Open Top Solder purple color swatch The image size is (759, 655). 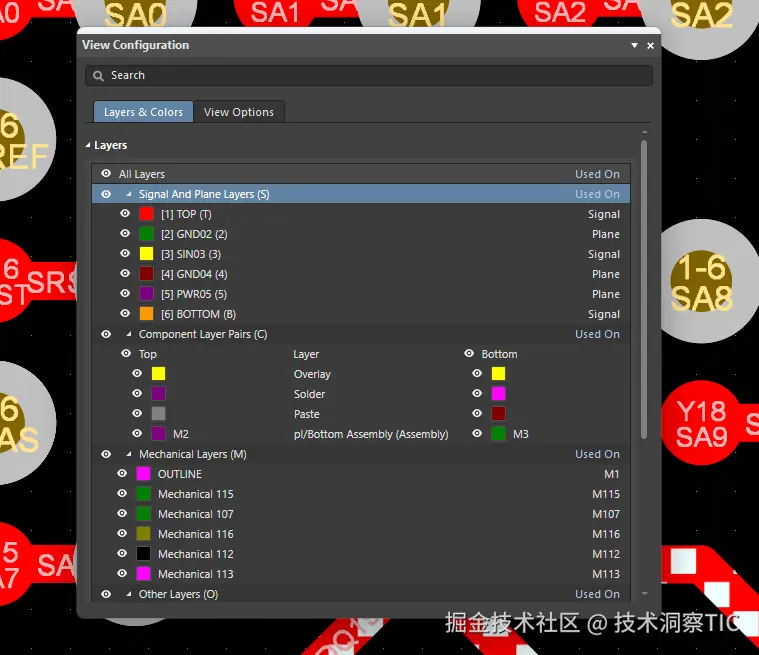pos(158,394)
